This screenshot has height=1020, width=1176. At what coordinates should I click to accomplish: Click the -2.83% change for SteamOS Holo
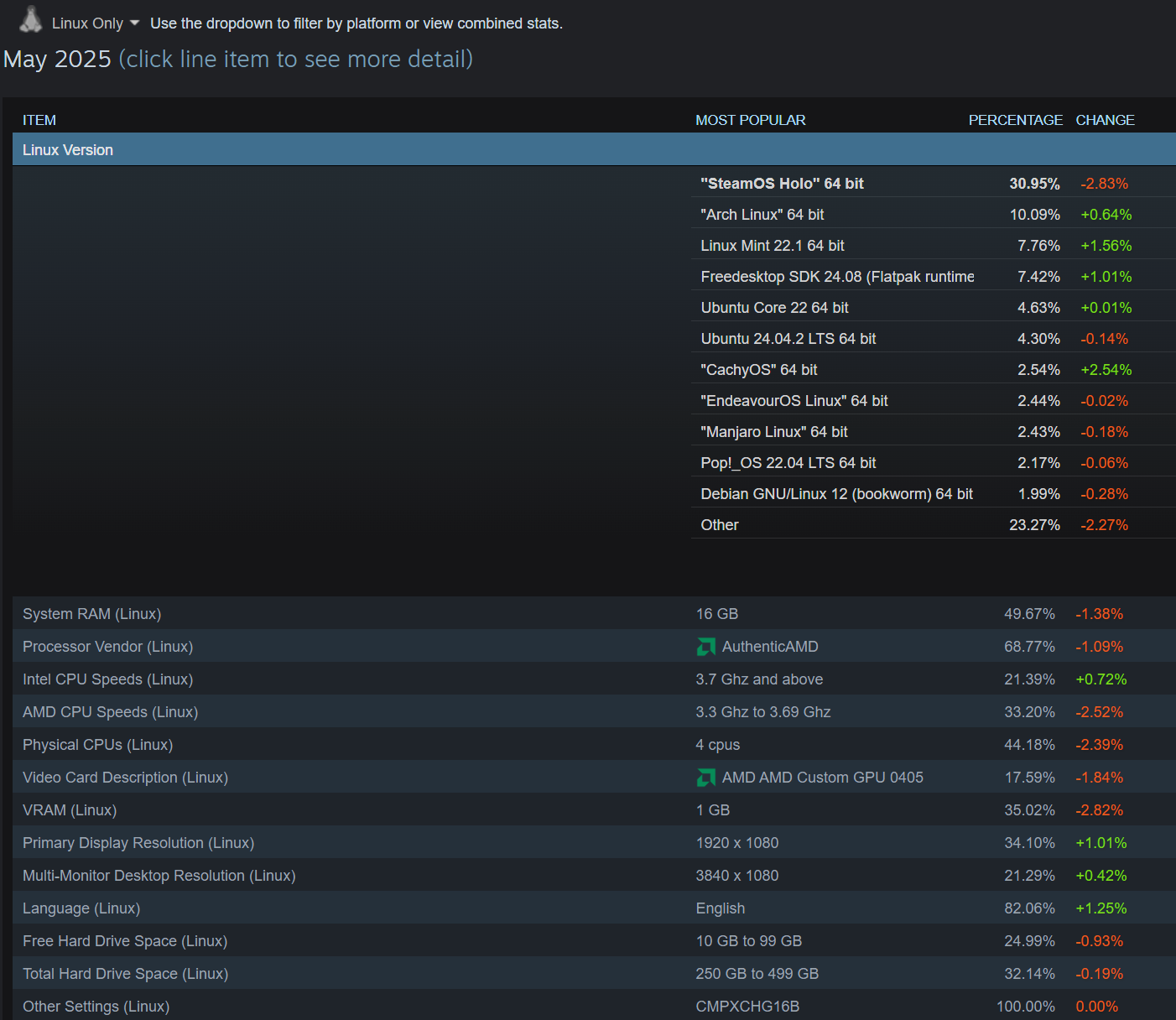[1104, 183]
